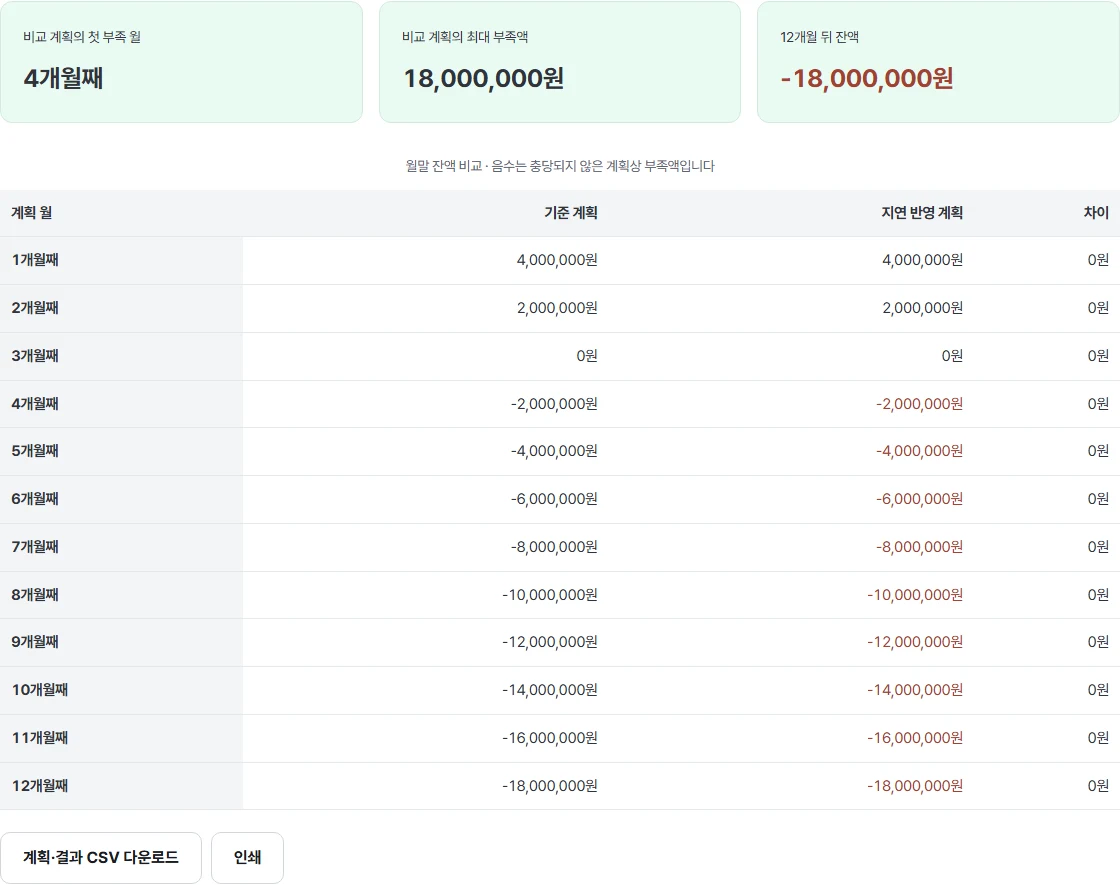
Task: Click 지연 반영 계획 value for 1개월째 row
Action: [922, 260]
